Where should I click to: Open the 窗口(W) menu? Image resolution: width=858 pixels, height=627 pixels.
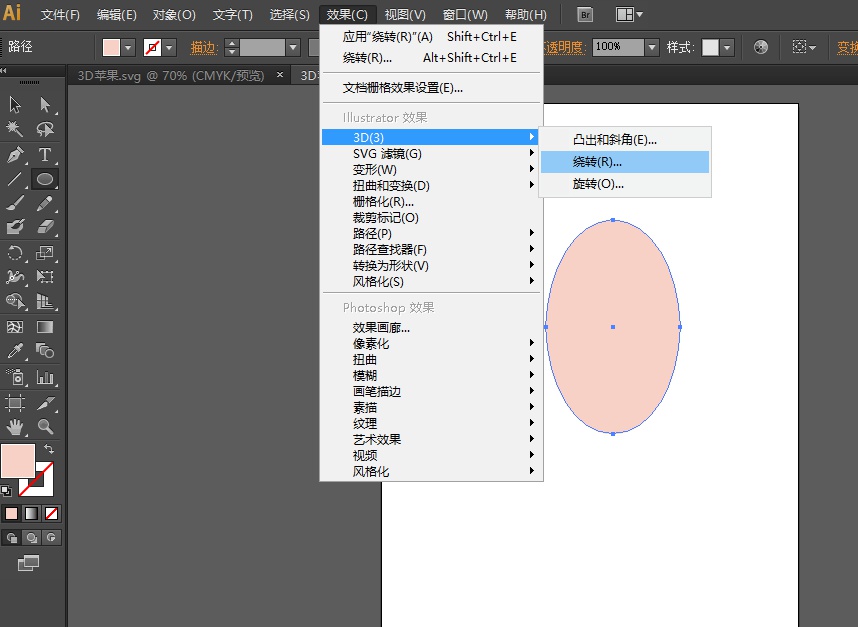coord(464,14)
